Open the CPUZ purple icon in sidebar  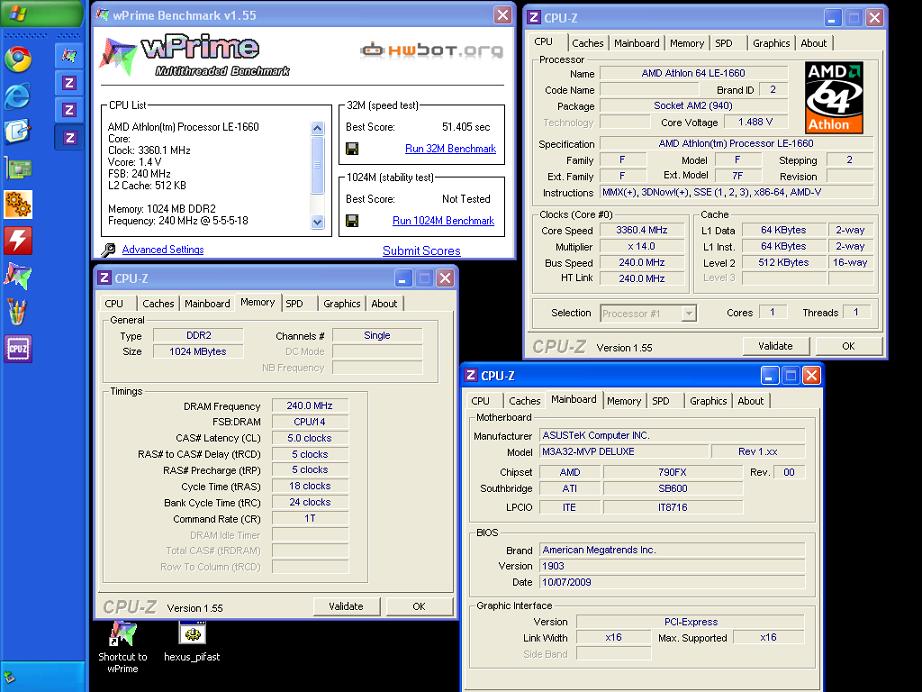pyautogui.click(x=18, y=349)
